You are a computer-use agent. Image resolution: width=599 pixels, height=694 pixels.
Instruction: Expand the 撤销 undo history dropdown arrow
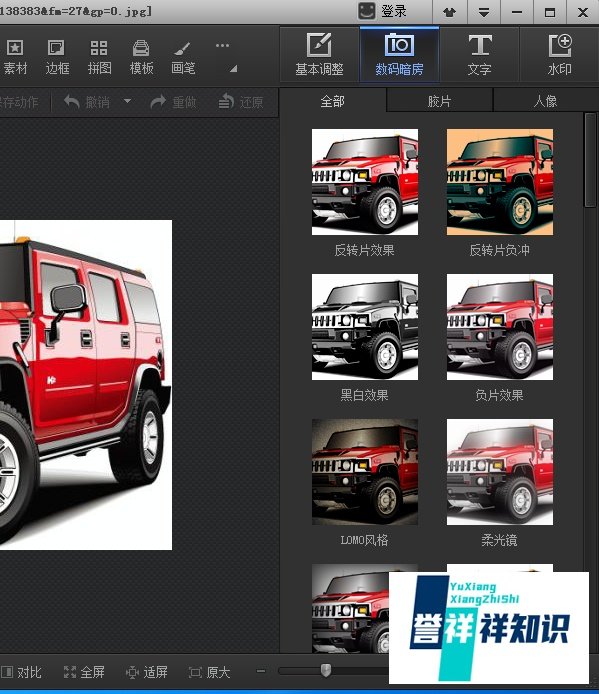[127, 101]
